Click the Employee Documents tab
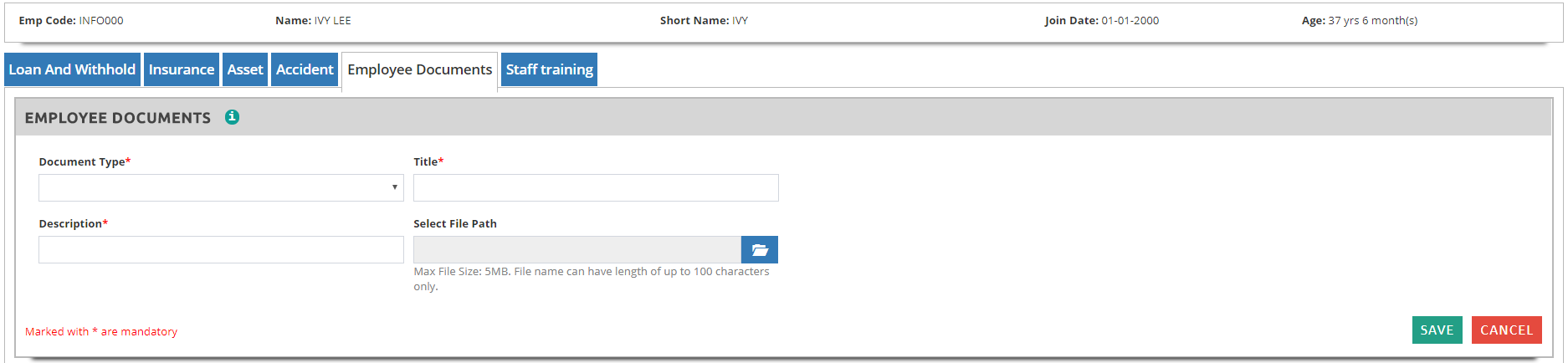 (x=419, y=69)
